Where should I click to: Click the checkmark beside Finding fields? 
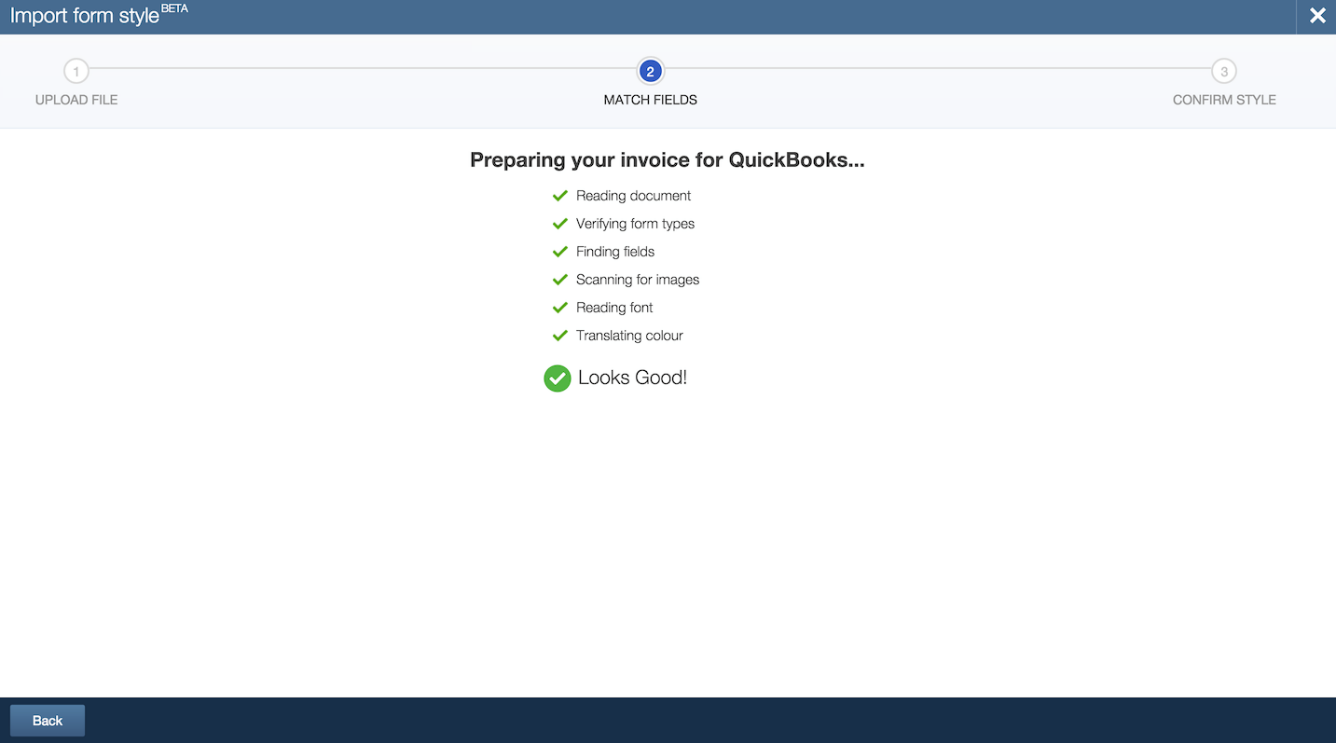(x=560, y=252)
